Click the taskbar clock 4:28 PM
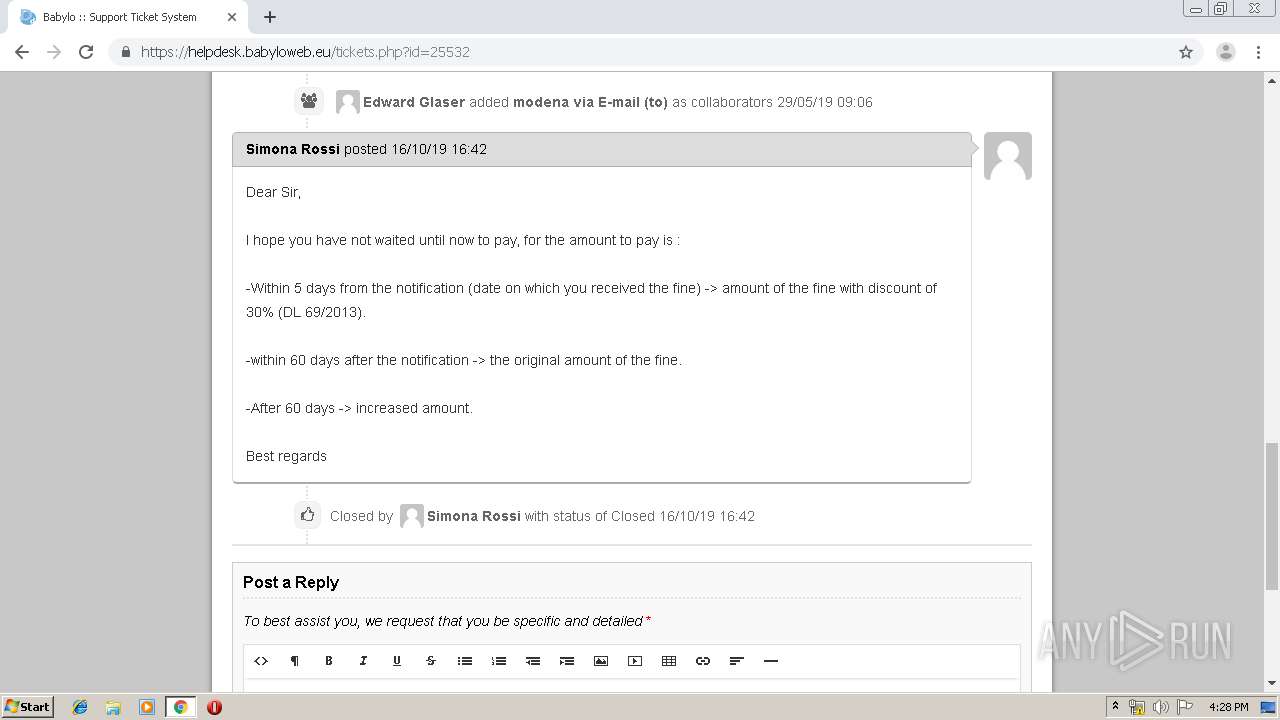 click(1228, 707)
